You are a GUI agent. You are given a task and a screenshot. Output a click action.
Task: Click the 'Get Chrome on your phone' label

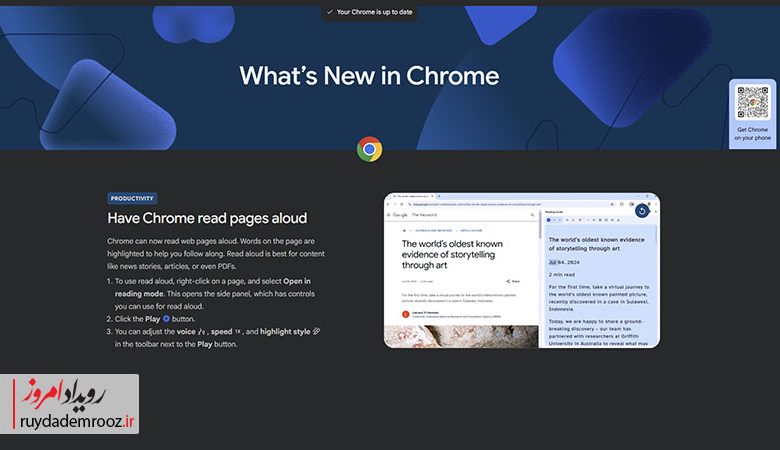pyautogui.click(x=753, y=134)
